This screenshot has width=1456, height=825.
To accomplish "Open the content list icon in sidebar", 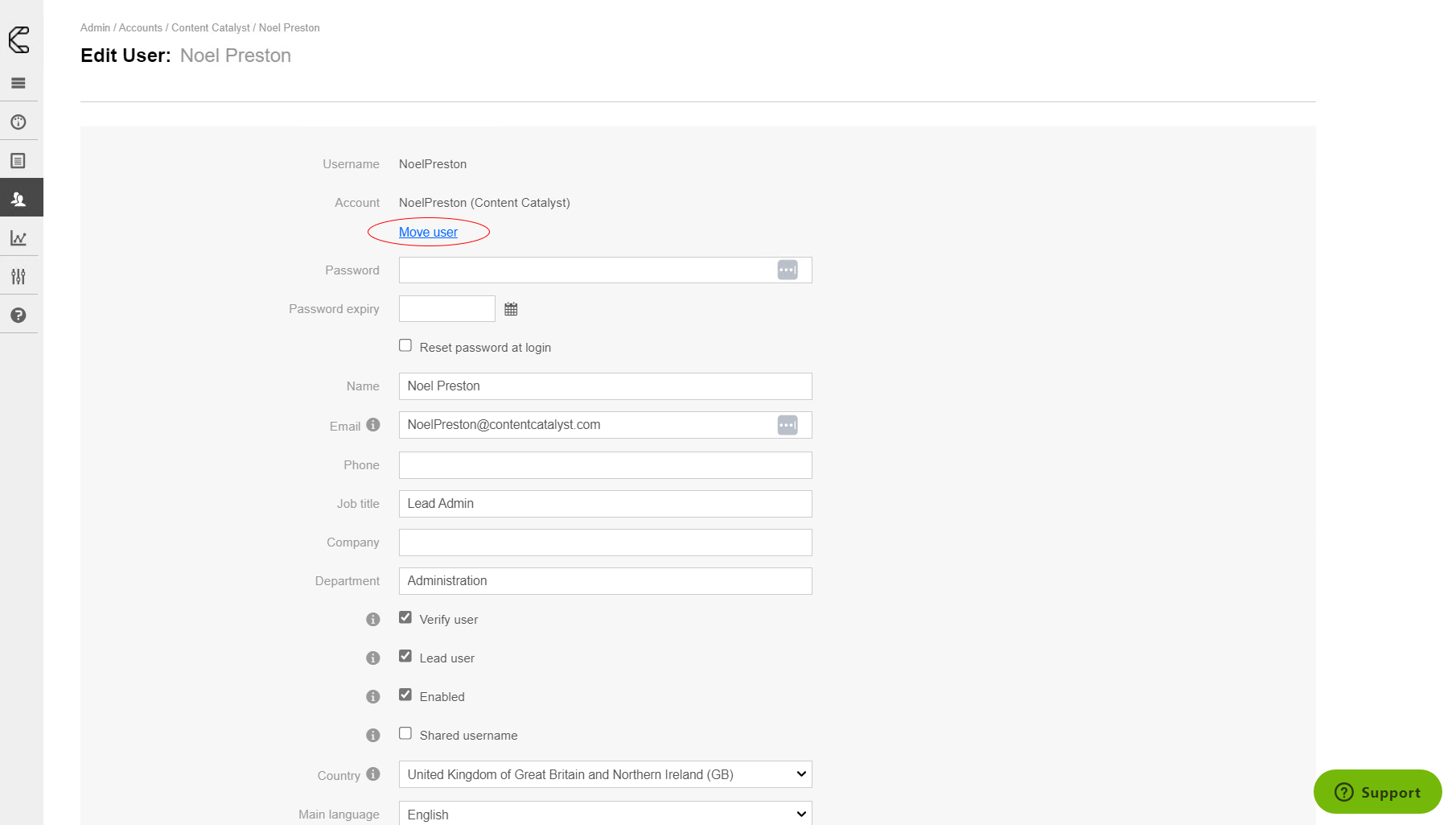I will 19,161.
